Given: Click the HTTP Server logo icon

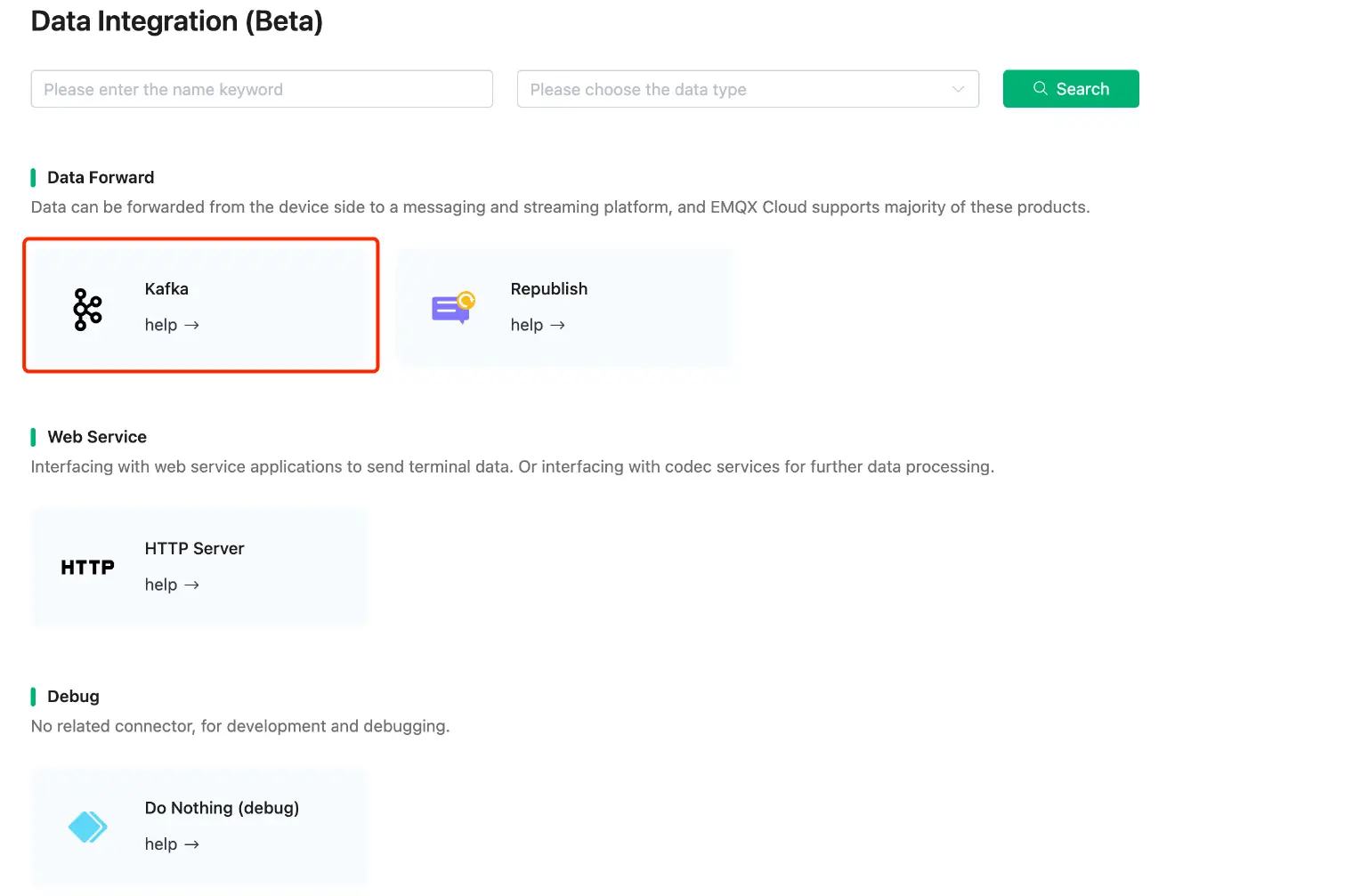Looking at the screenshot, I should coord(87,568).
